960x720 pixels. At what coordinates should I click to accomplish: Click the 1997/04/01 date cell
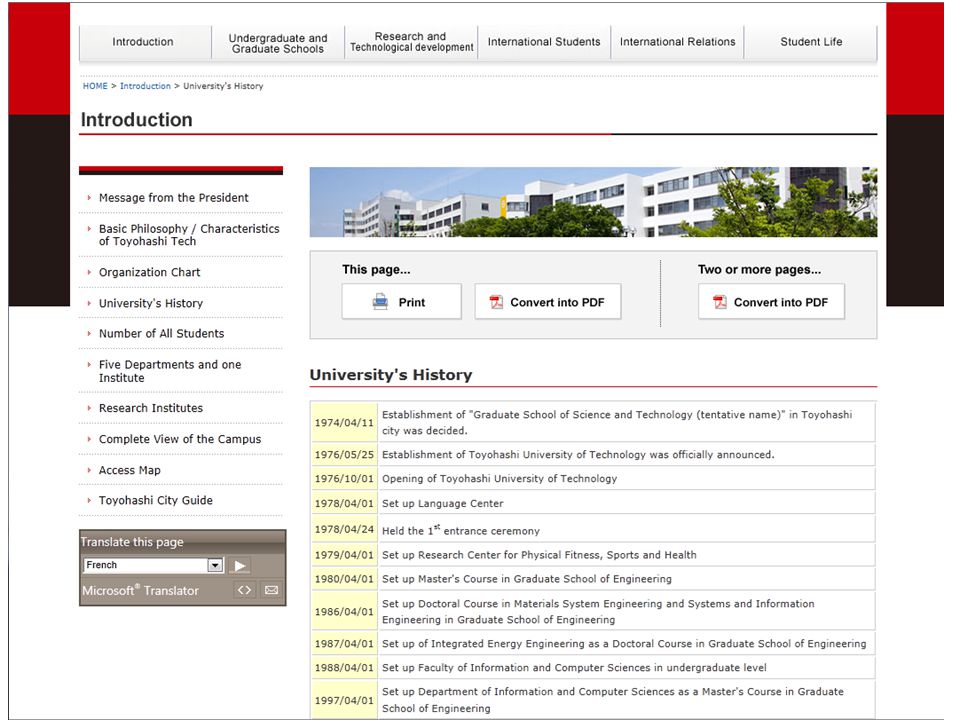pyautogui.click(x=344, y=700)
